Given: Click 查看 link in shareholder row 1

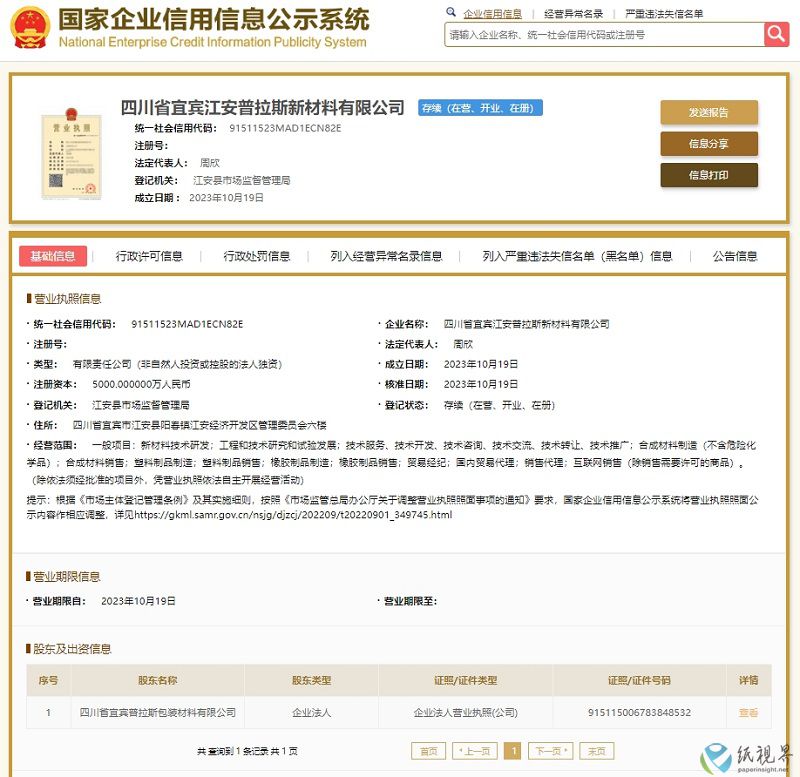Looking at the screenshot, I should [748, 713].
